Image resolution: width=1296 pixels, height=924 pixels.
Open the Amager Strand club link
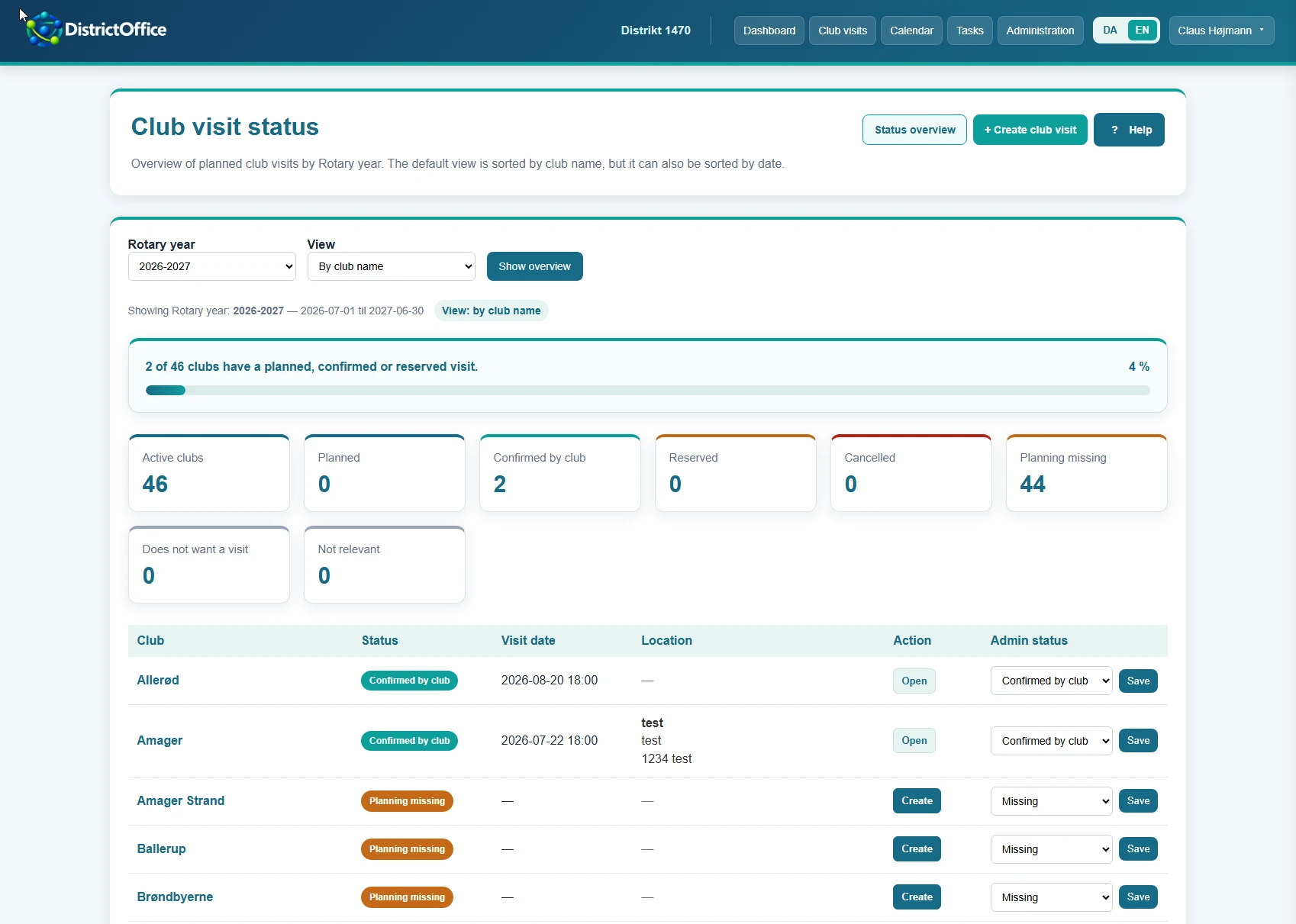pos(180,800)
